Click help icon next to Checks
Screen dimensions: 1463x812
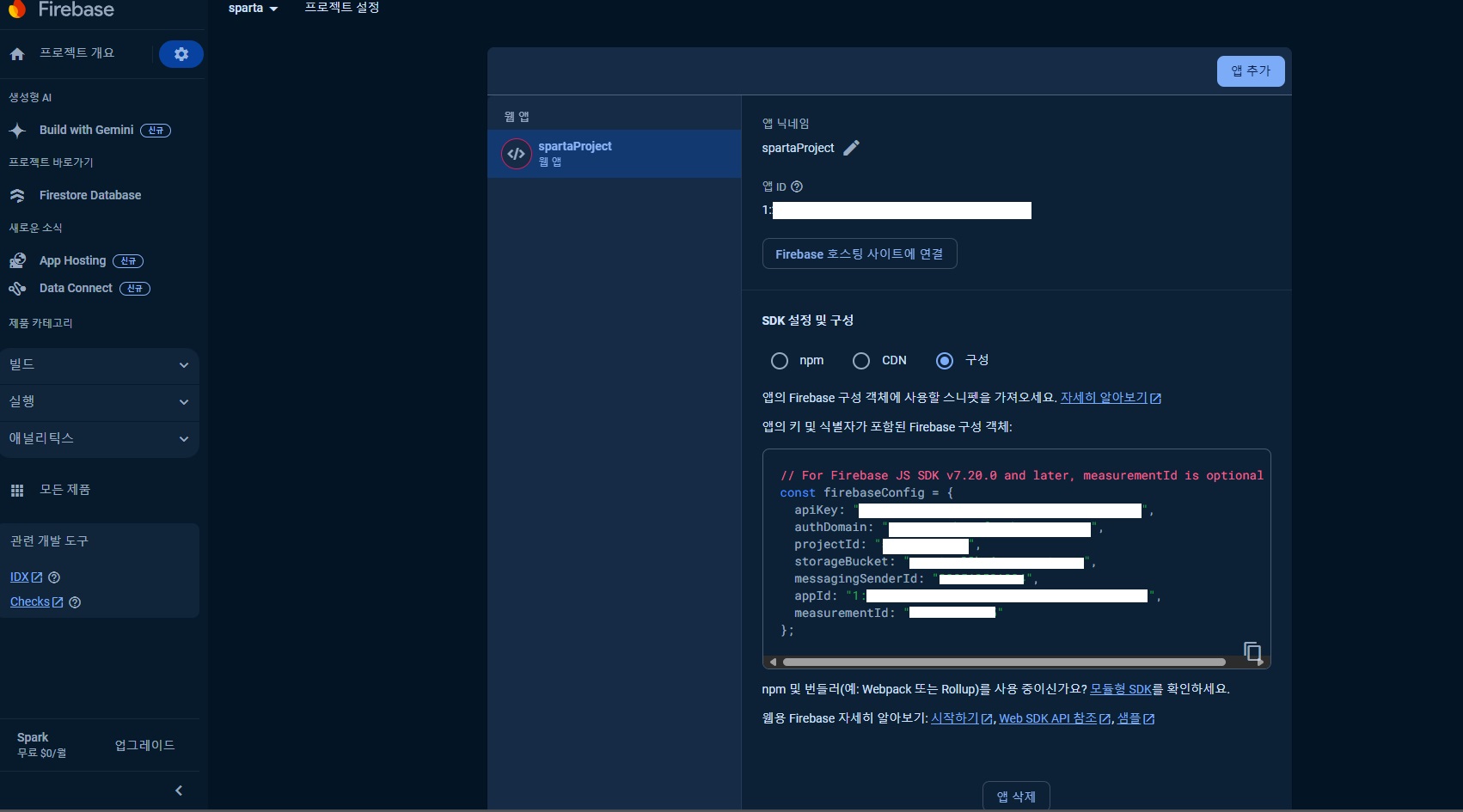point(75,602)
